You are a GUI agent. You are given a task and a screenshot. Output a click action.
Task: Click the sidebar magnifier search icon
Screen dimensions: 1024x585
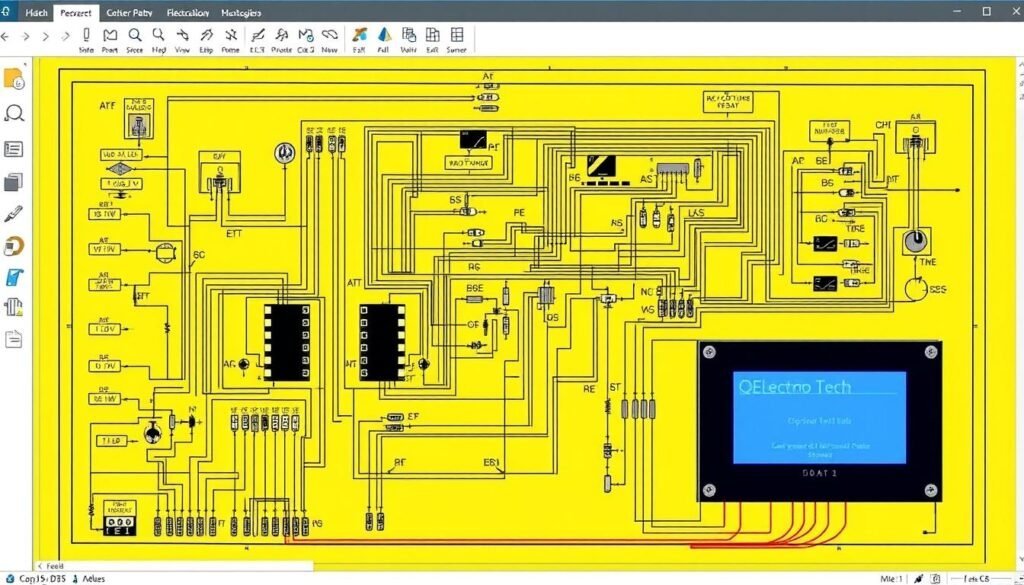[14, 114]
